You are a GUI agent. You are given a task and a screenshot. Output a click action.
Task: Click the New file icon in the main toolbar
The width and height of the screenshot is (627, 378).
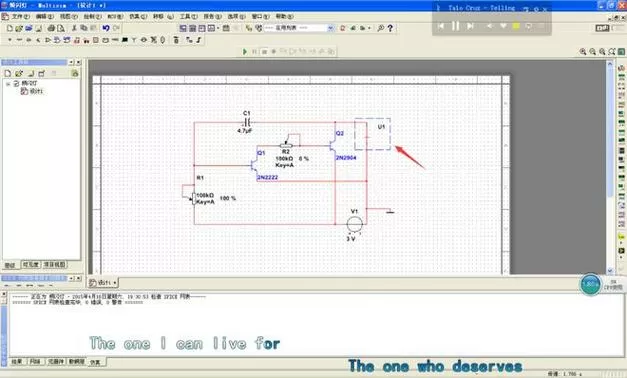10,28
